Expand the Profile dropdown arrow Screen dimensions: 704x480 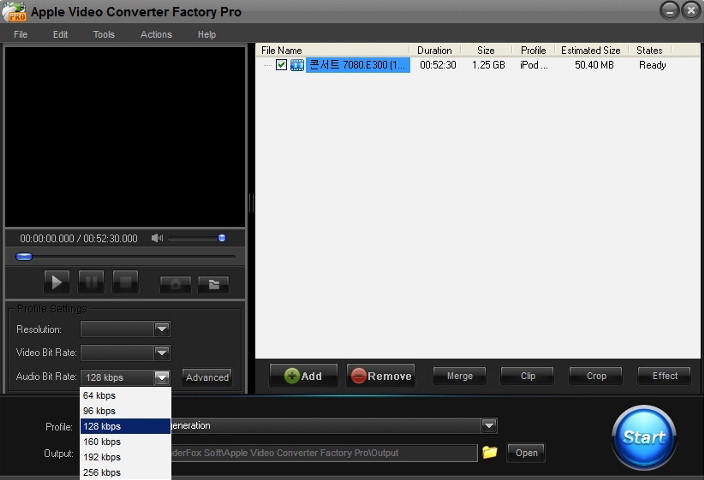[x=488, y=426]
